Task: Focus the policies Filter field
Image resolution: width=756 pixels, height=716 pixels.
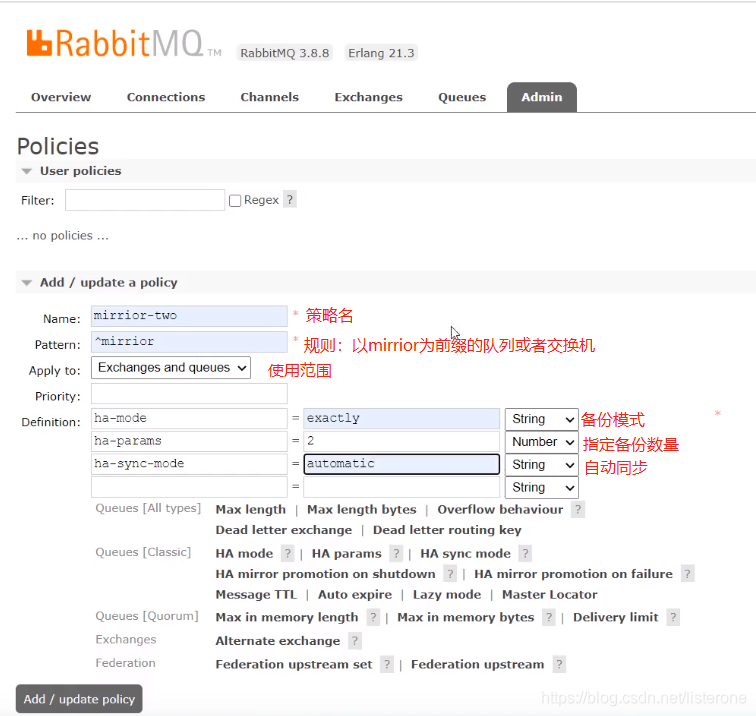Action: [145, 200]
